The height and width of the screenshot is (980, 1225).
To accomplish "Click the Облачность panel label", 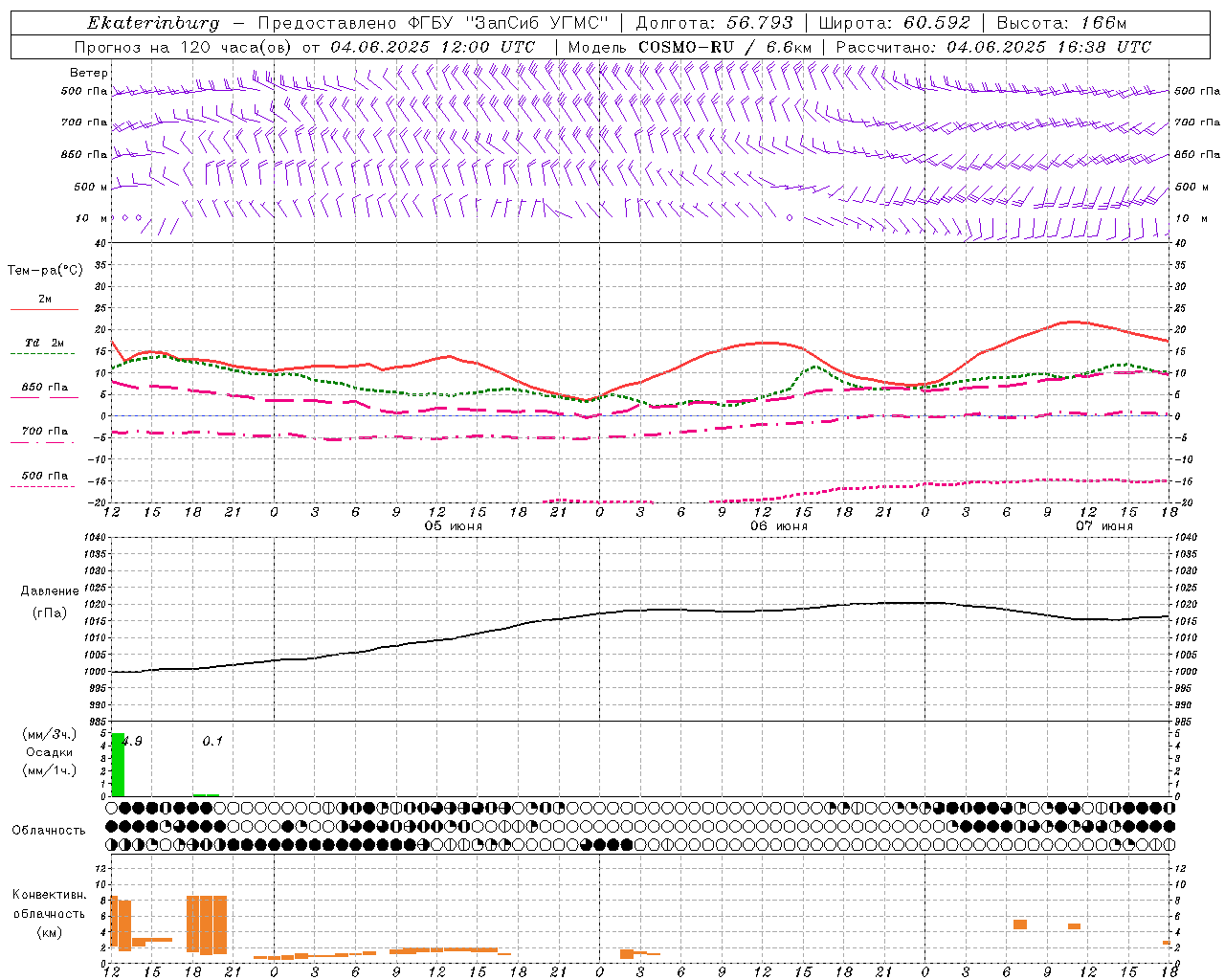I will coord(49,830).
